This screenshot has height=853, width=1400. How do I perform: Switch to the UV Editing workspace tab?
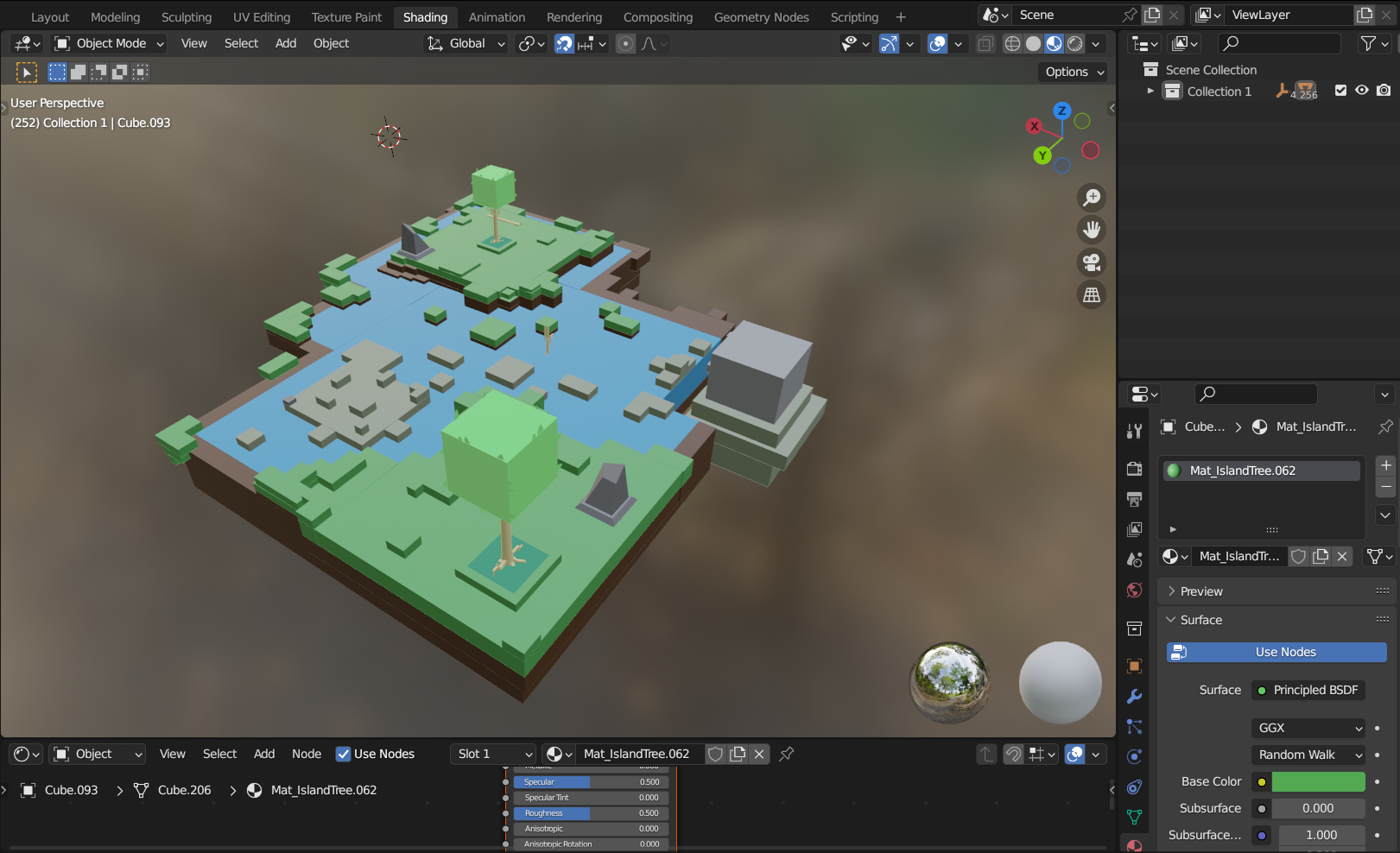[262, 17]
